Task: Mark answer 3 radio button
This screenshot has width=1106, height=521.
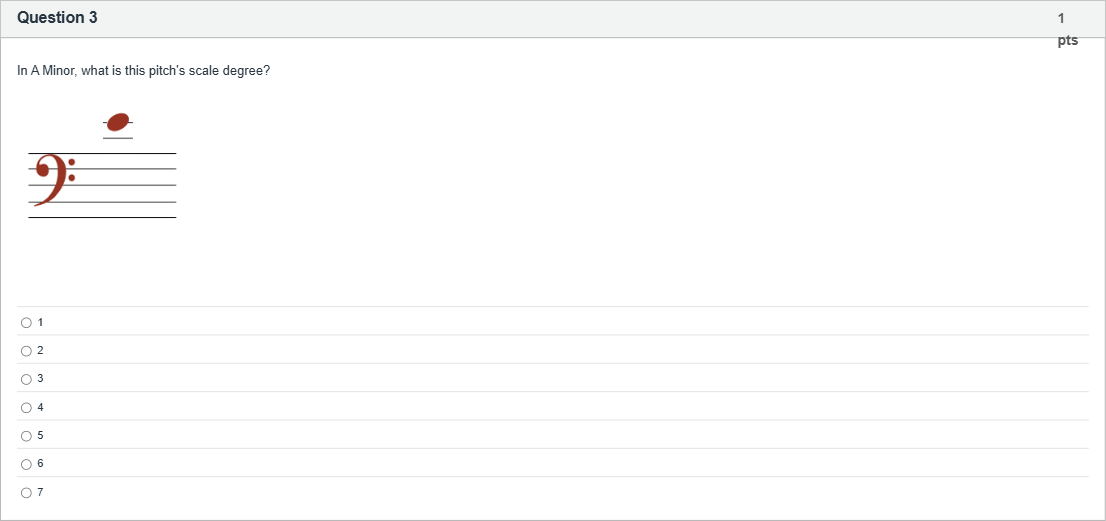Action: [26, 379]
